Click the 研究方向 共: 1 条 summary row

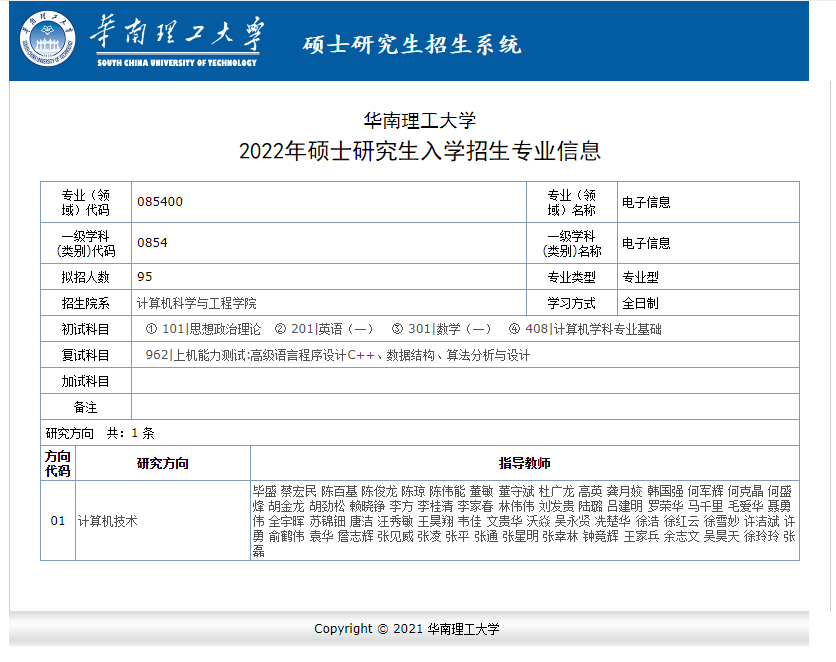(x=420, y=433)
